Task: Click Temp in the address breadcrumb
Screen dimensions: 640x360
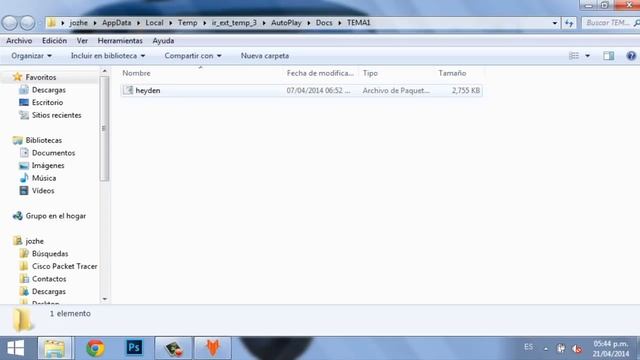Action: (x=187, y=23)
